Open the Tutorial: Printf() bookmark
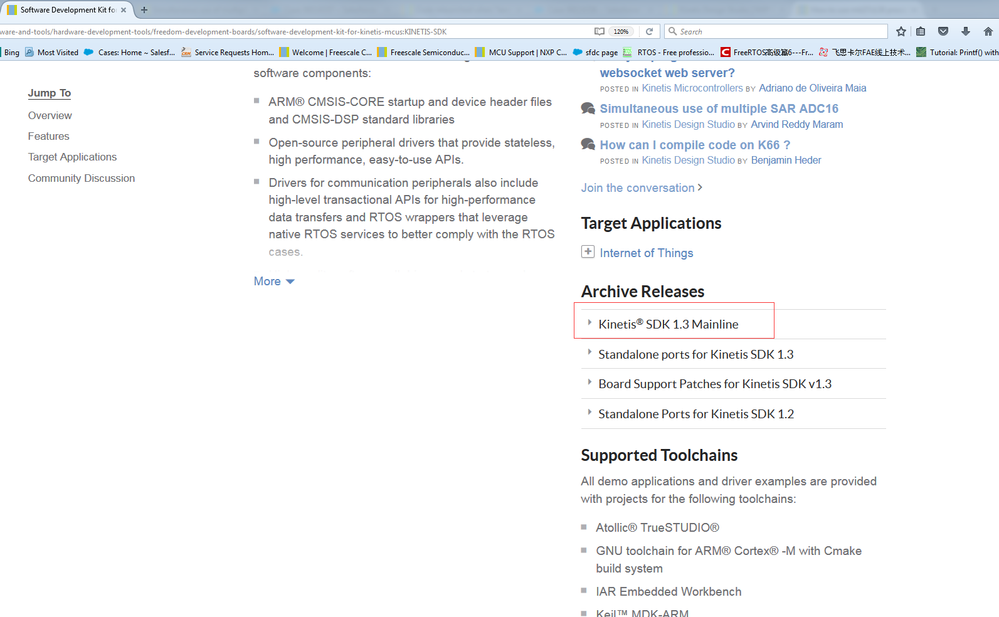The image size is (999, 617). point(957,52)
